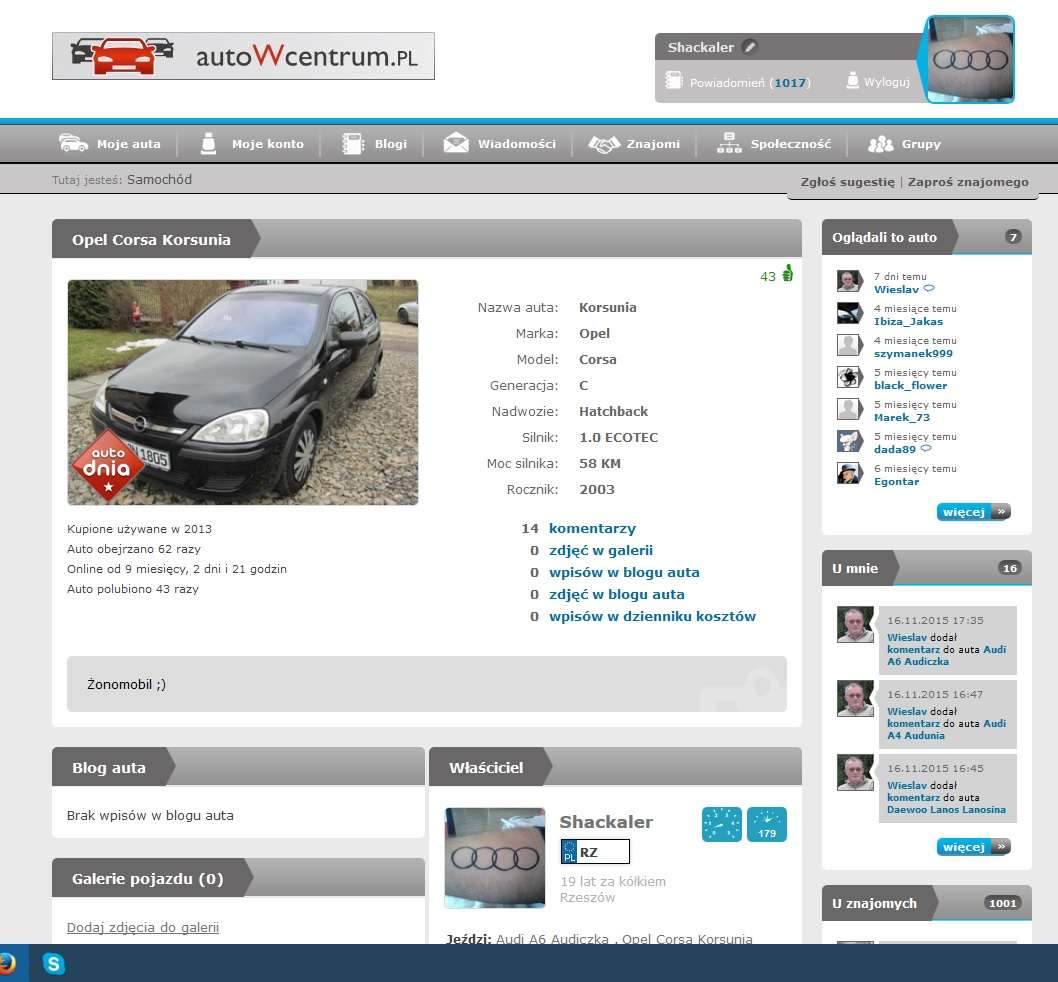Click the Firefox icon in the taskbar

7,963
